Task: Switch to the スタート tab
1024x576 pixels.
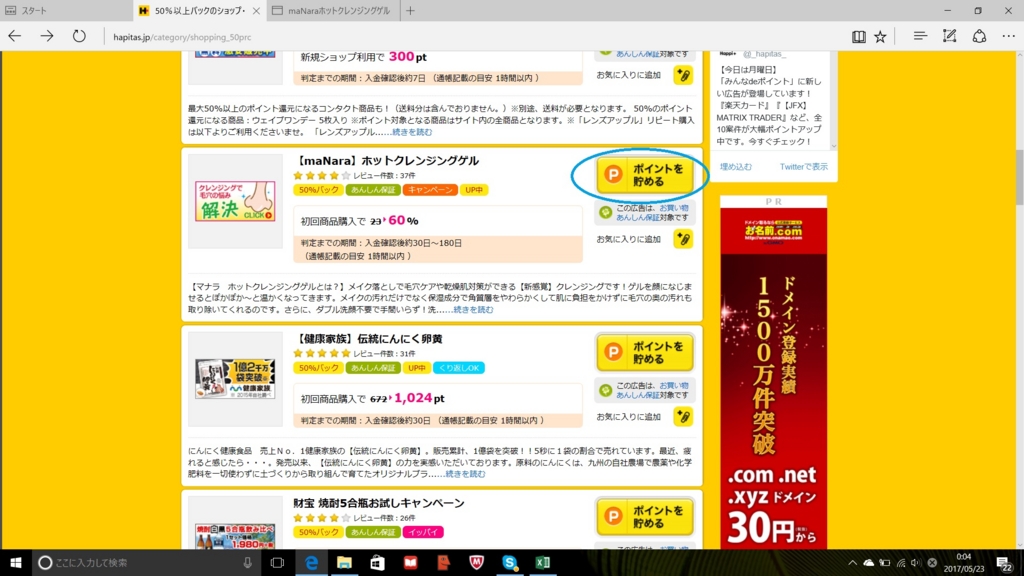Action: click(65, 10)
